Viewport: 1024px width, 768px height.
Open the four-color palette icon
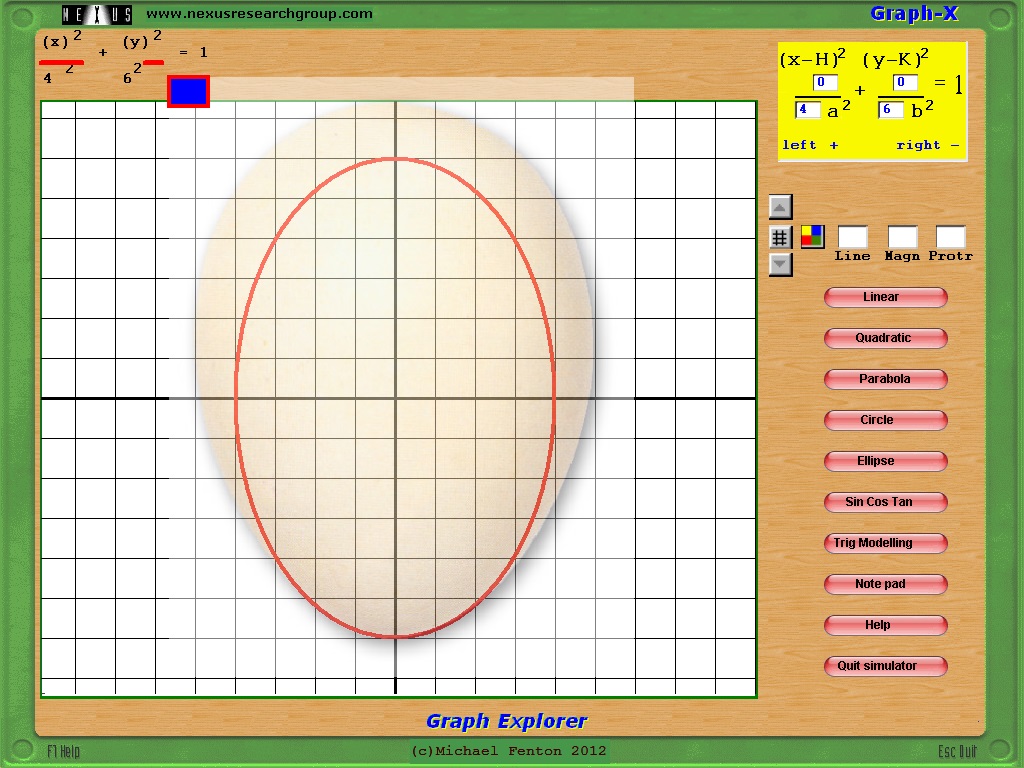pyautogui.click(x=812, y=237)
